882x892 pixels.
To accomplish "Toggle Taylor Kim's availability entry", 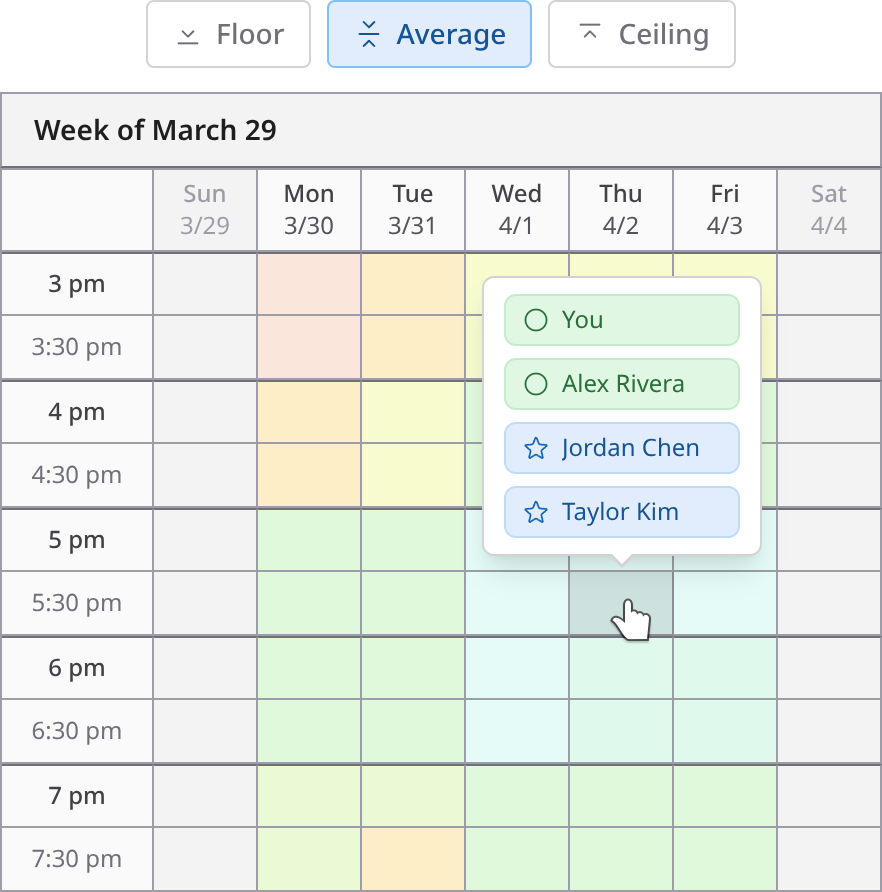I will tap(621, 512).
